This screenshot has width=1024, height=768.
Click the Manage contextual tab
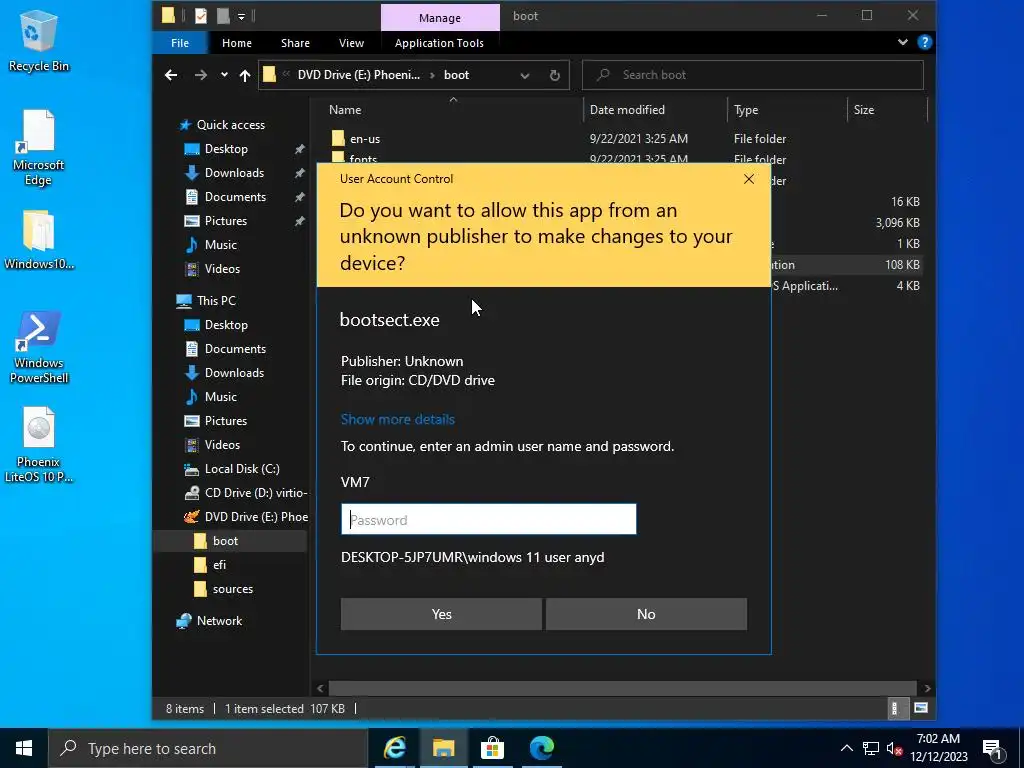click(440, 18)
